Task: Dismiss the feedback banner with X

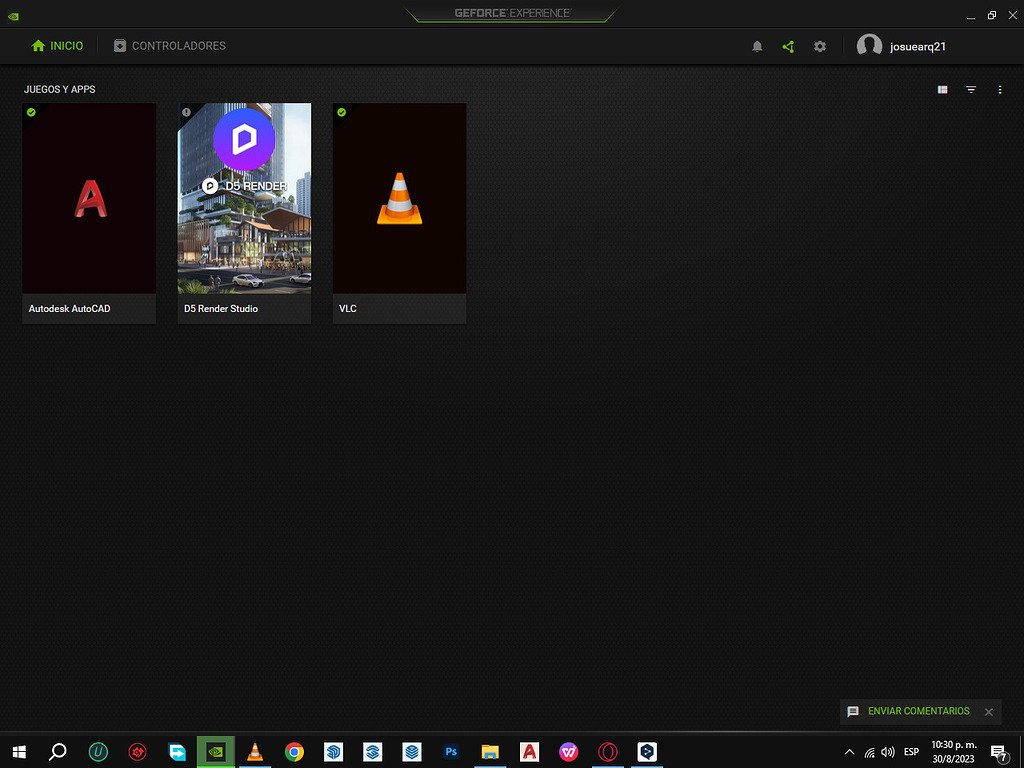Action: tap(989, 712)
